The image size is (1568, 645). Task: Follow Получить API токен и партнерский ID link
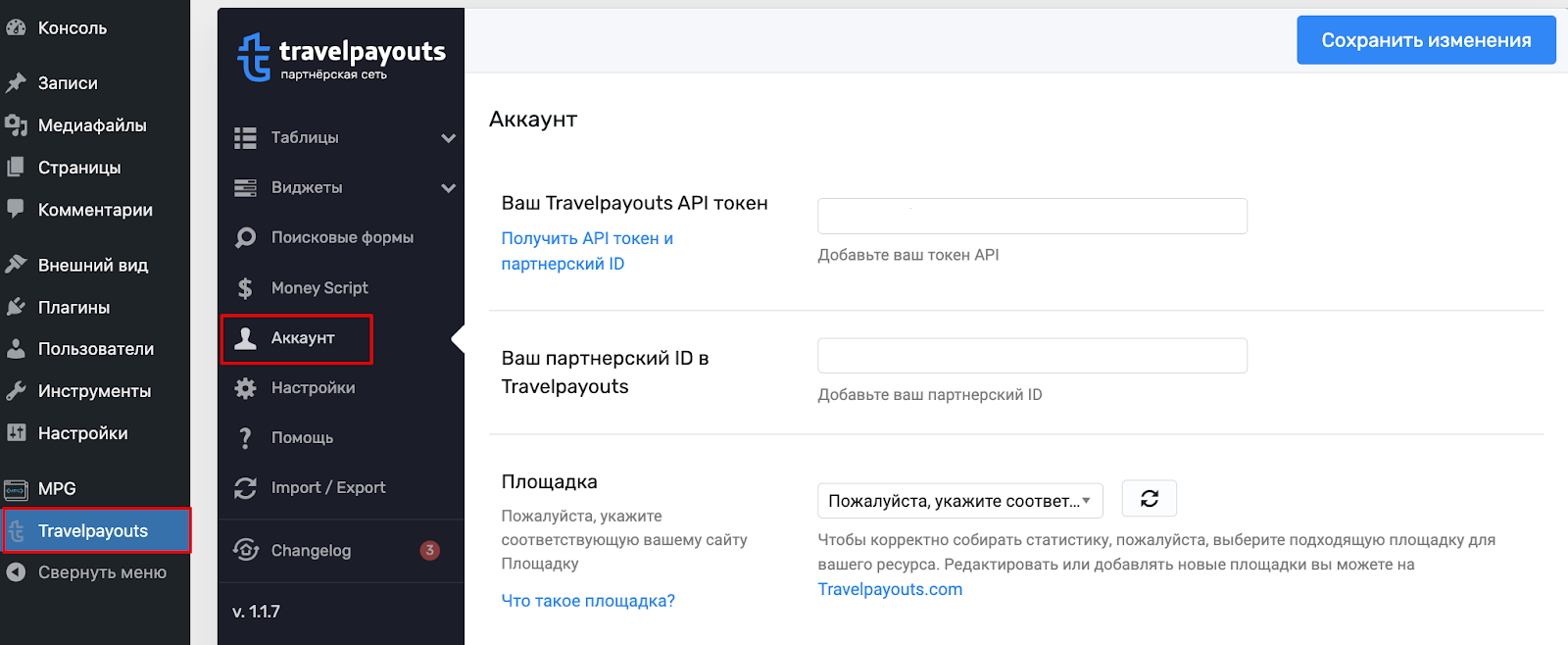[587, 251]
